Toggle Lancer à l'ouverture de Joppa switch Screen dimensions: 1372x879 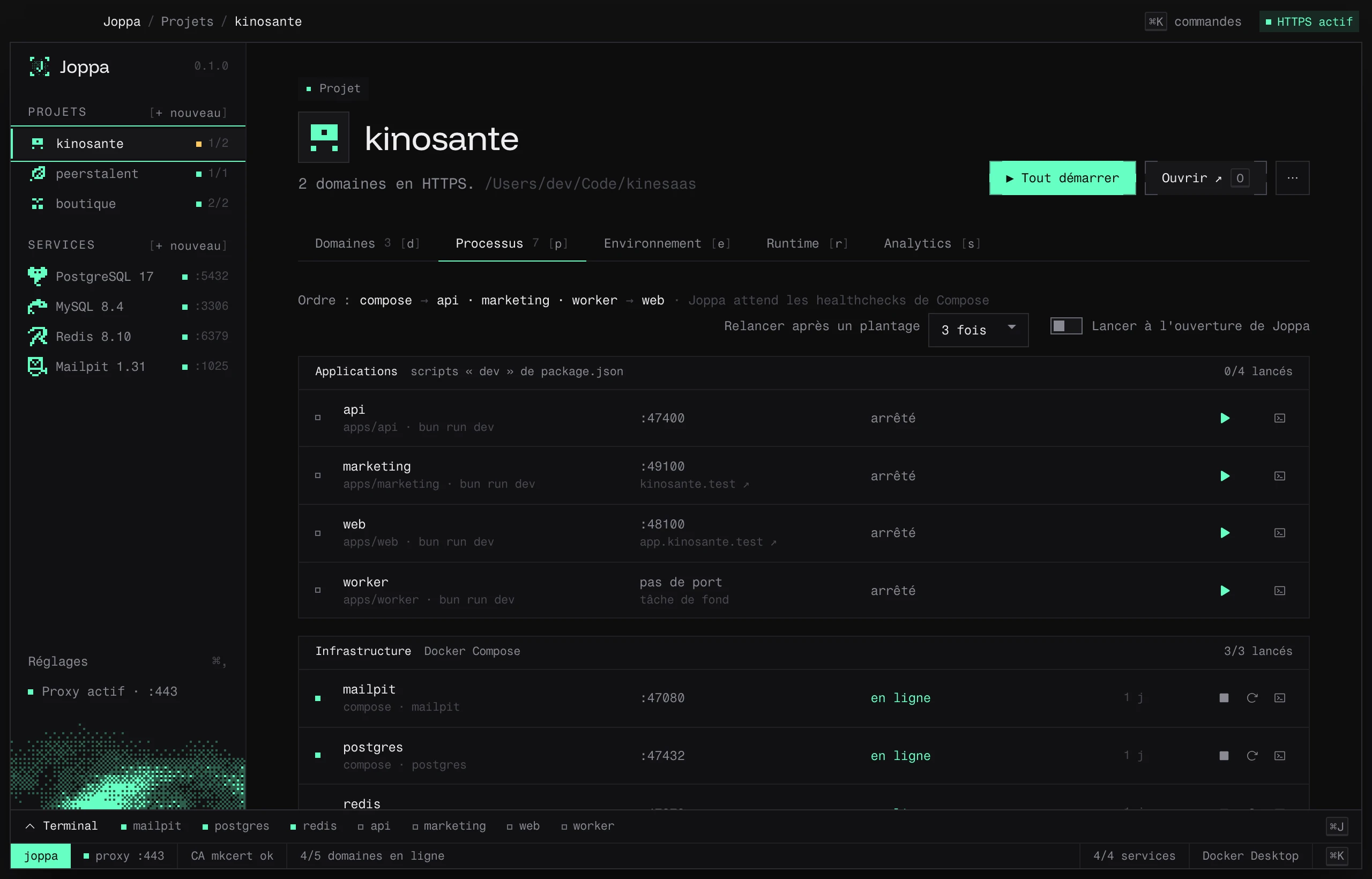(x=1066, y=326)
